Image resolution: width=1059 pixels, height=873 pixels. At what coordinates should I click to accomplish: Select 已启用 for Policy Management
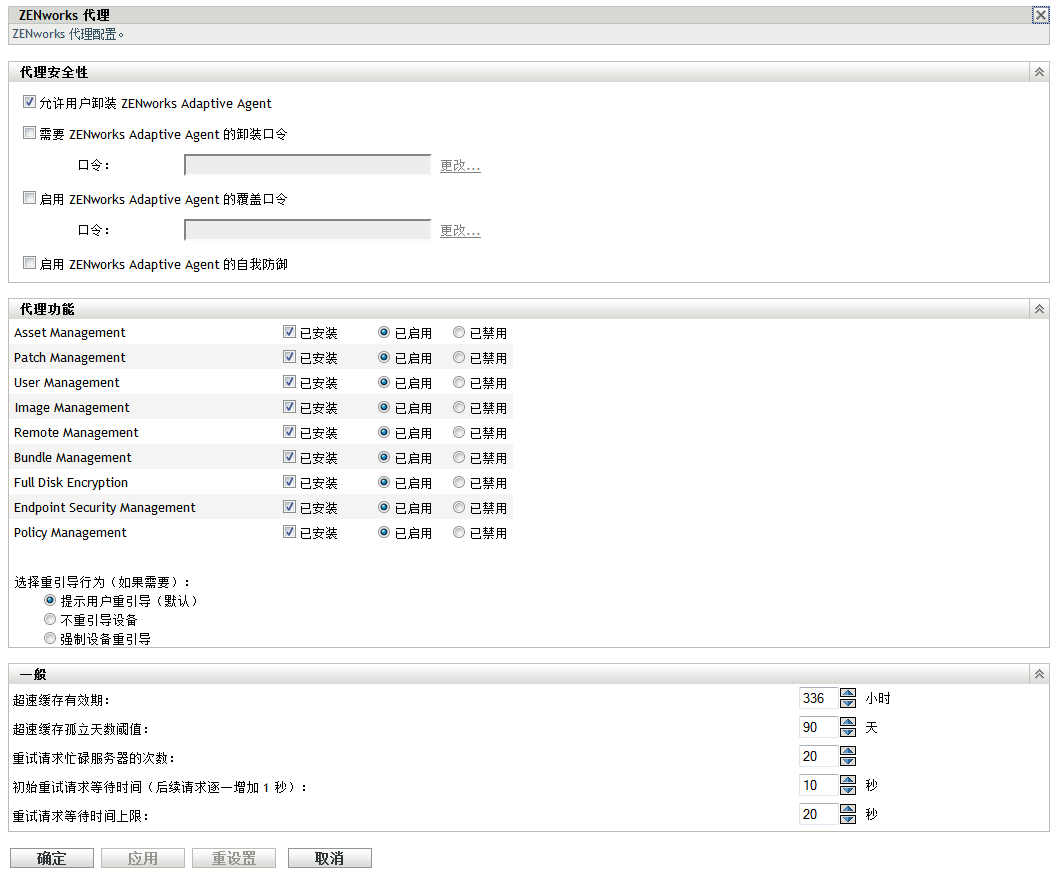384,532
